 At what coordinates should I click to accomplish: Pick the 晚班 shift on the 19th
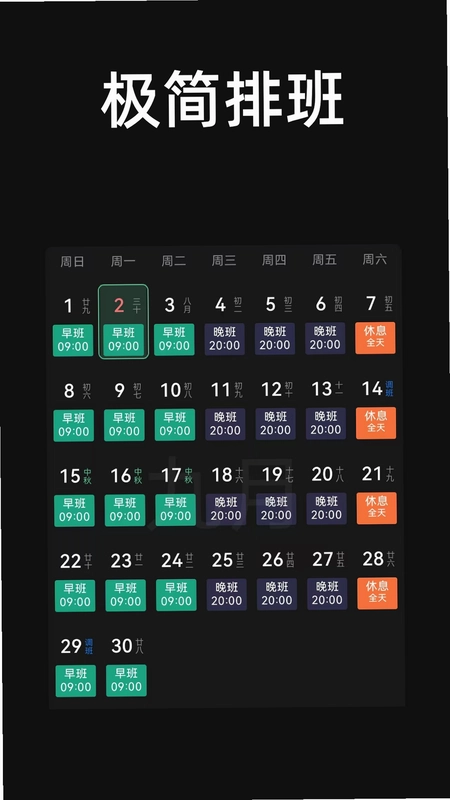tap(276, 509)
